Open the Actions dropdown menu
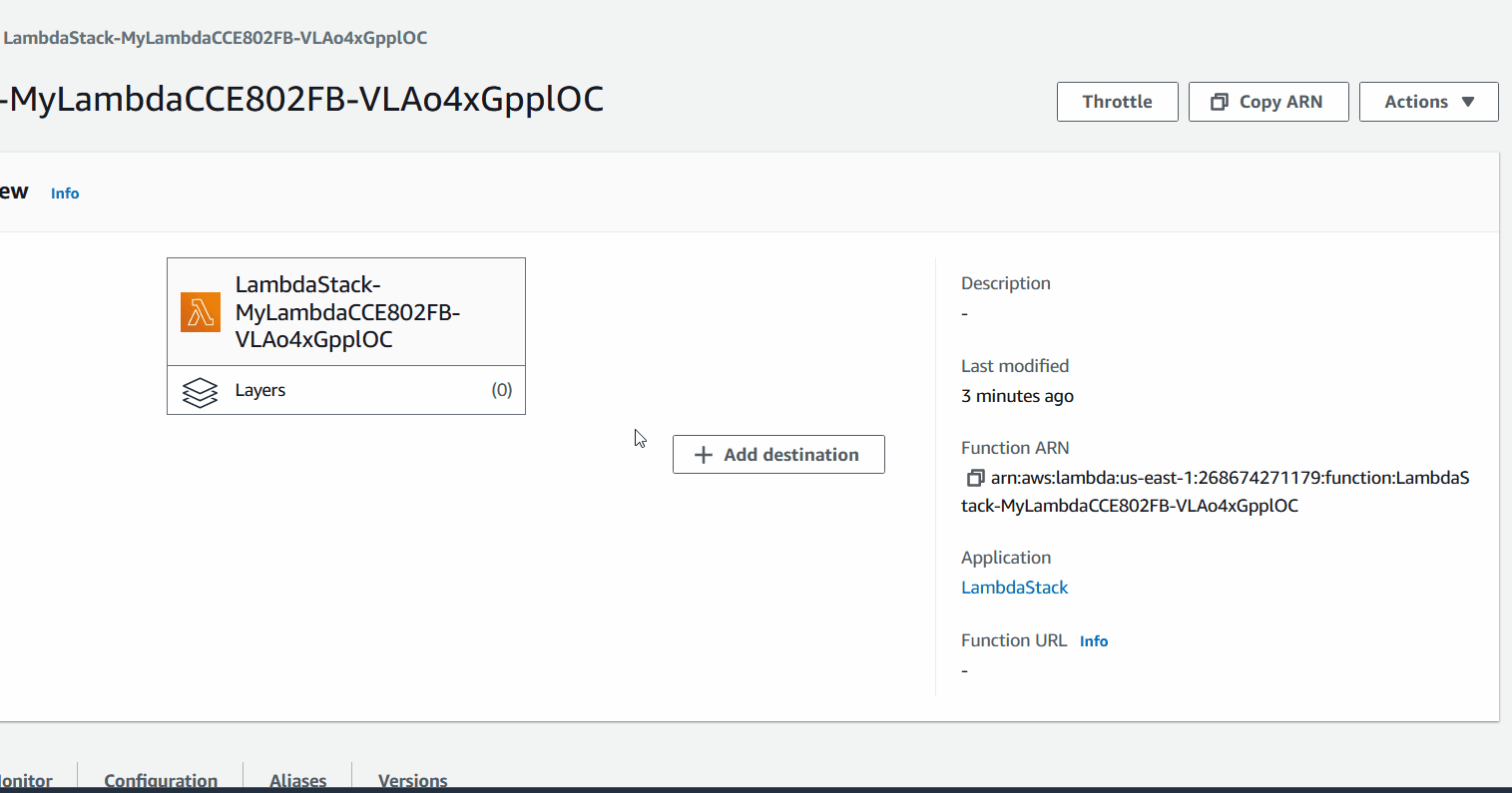Image resolution: width=1512 pixels, height=793 pixels. (1428, 102)
